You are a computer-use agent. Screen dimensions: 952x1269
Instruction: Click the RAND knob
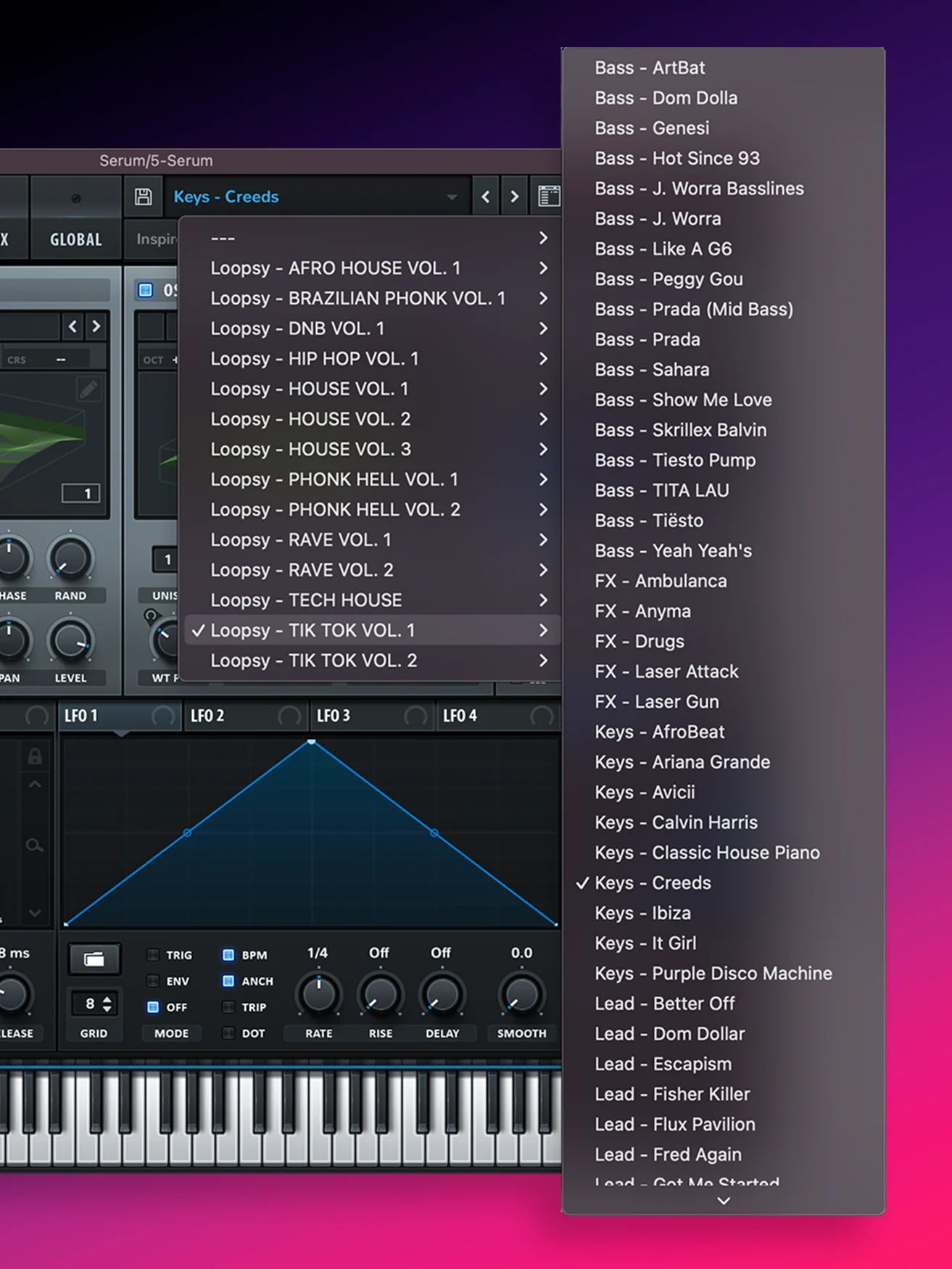[x=70, y=558]
